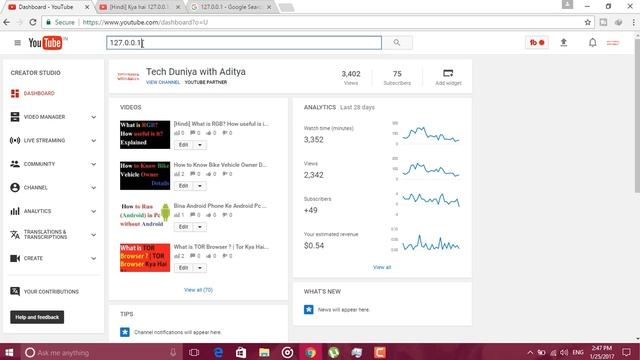
Task: Open the 'What is TOR Browser' video title
Action: click(221, 247)
